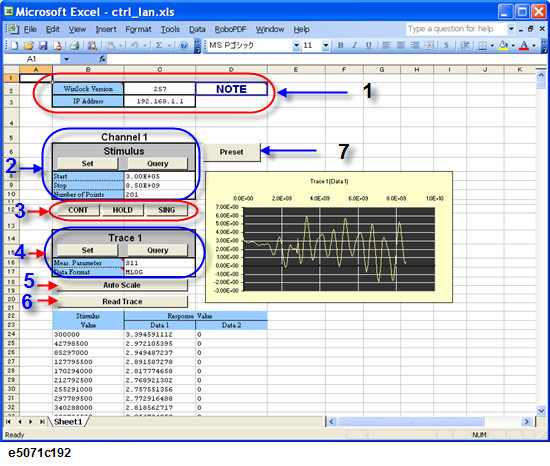550x466 pixels.
Task: Click the IP Address cell 192.168.1.1
Action: coord(160,101)
